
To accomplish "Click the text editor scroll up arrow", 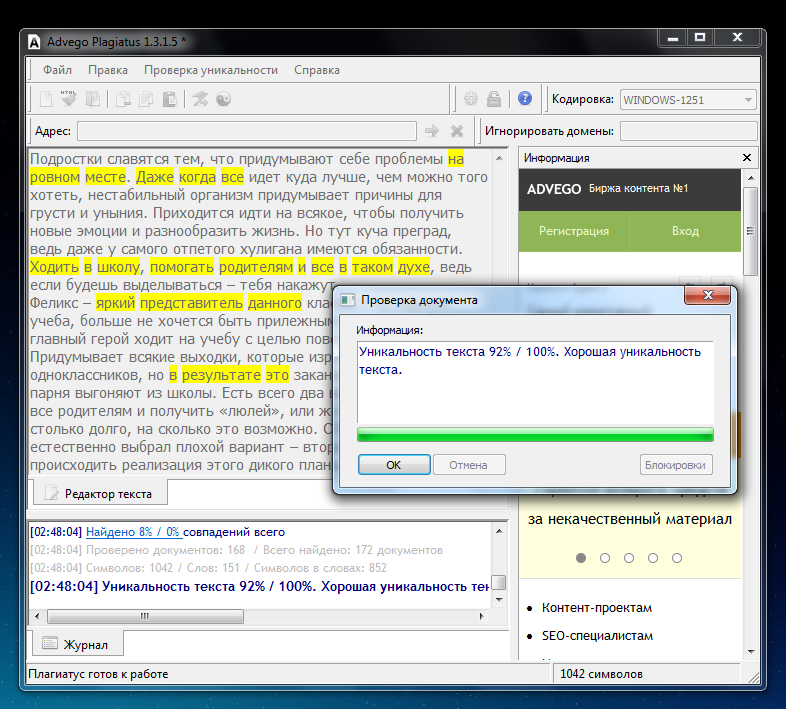I will (x=499, y=158).
